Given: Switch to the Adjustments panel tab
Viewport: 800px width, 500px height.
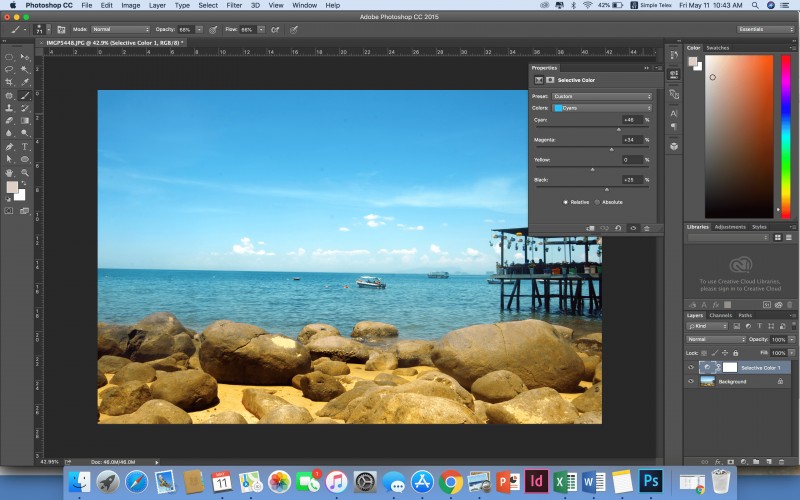Looking at the screenshot, I should click(729, 227).
